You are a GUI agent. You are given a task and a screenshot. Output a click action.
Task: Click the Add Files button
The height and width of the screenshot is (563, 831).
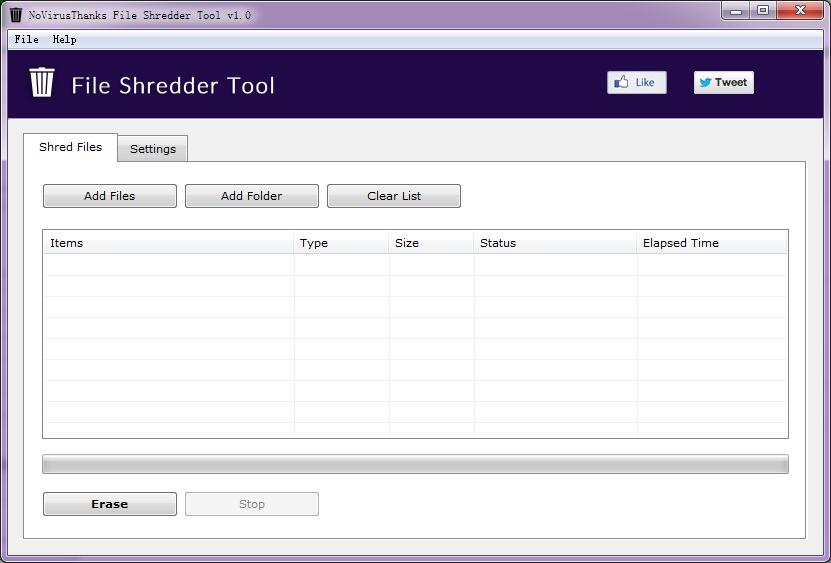coord(110,196)
